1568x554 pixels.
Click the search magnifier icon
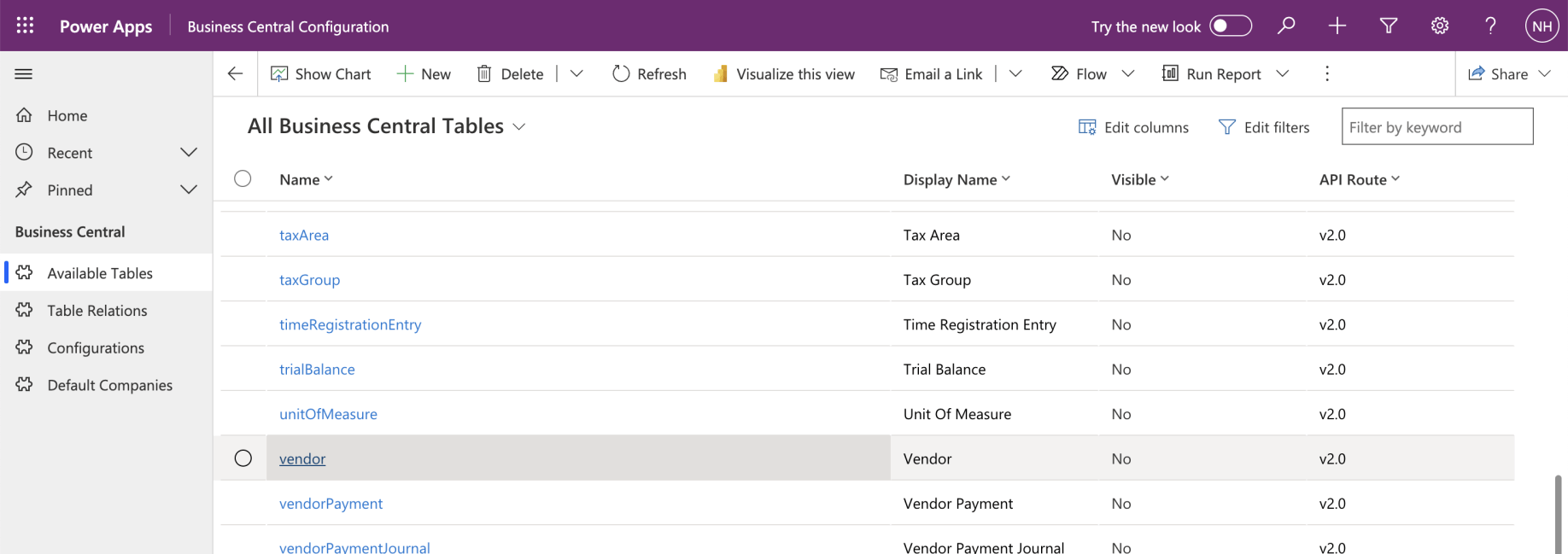(x=1286, y=26)
